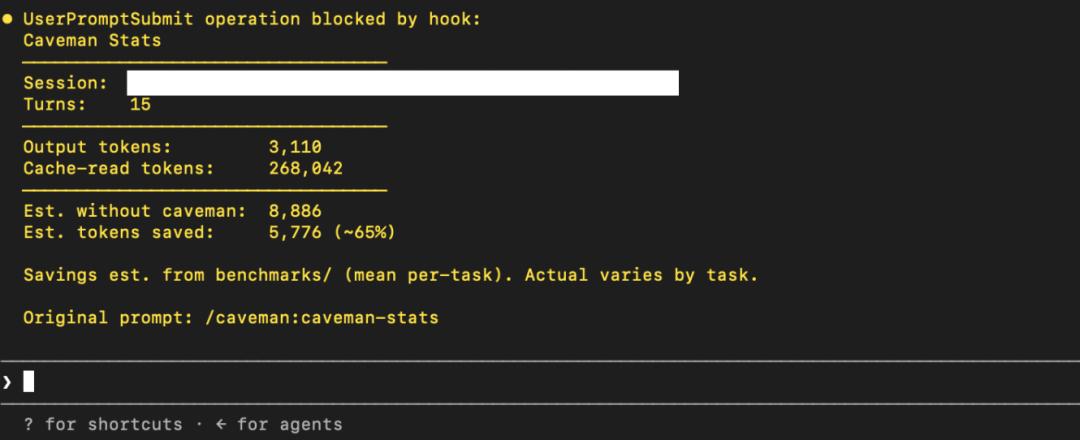This screenshot has width=1080, height=440.
Task: Click the 'Est. without caveman' value 8,886
Action: click(x=295, y=211)
